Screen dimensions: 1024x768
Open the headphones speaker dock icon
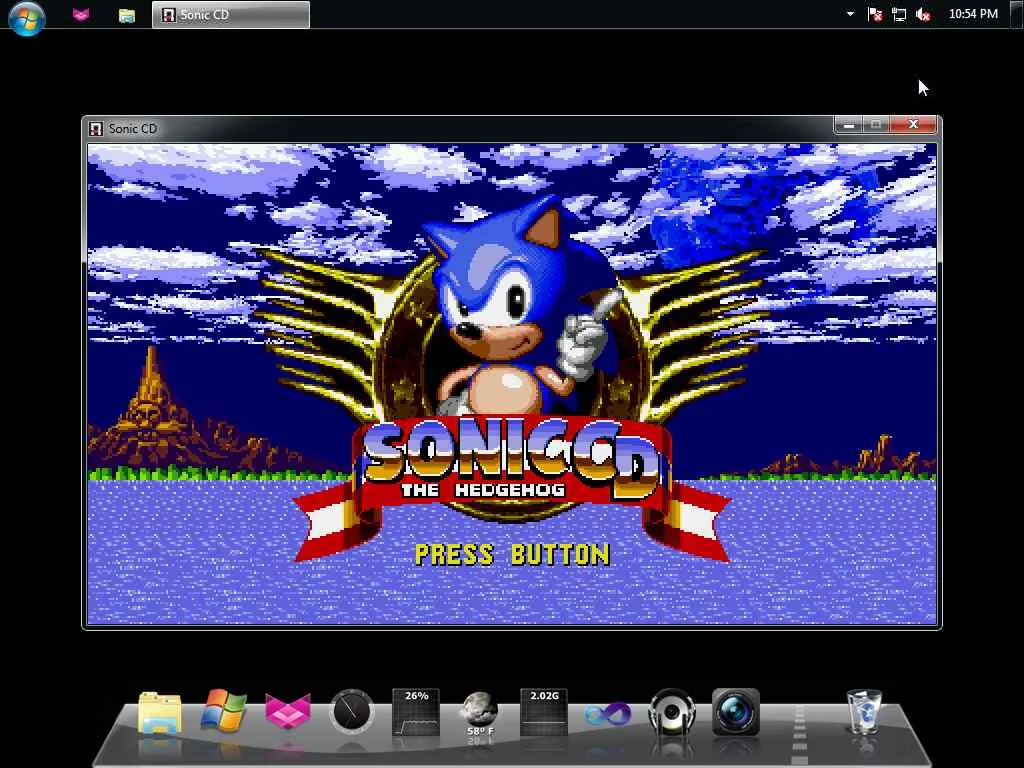(672, 712)
